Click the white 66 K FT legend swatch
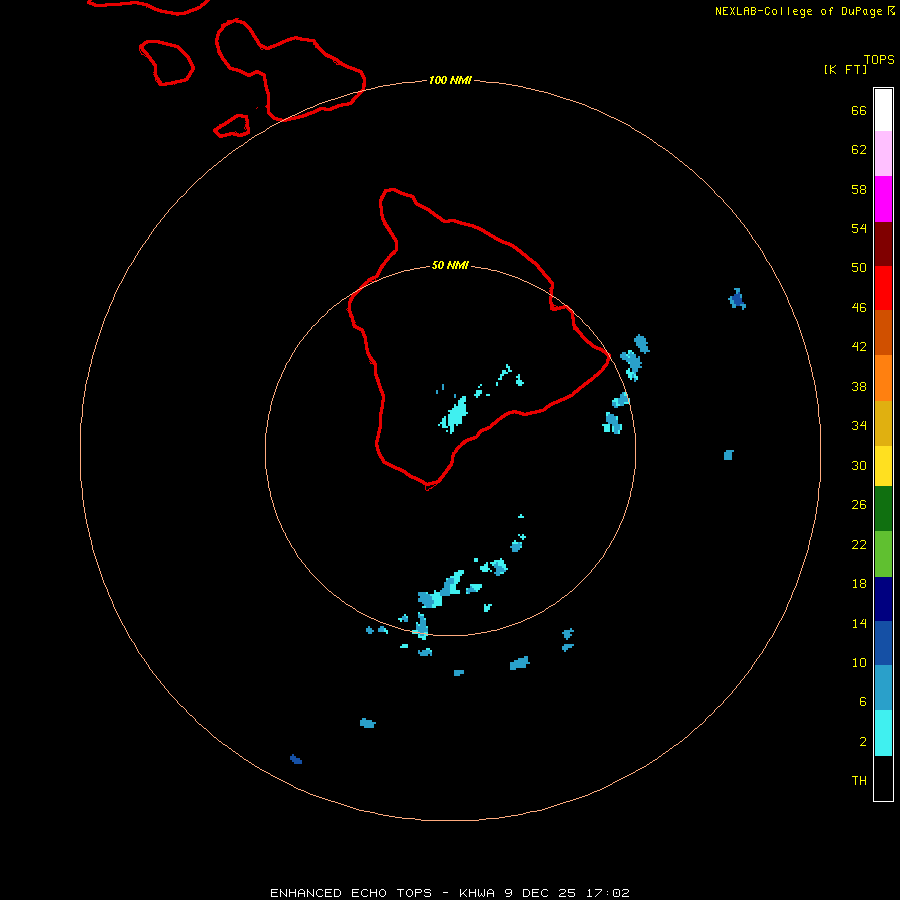This screenshot has height=900, width=900. tap(883, 110)
